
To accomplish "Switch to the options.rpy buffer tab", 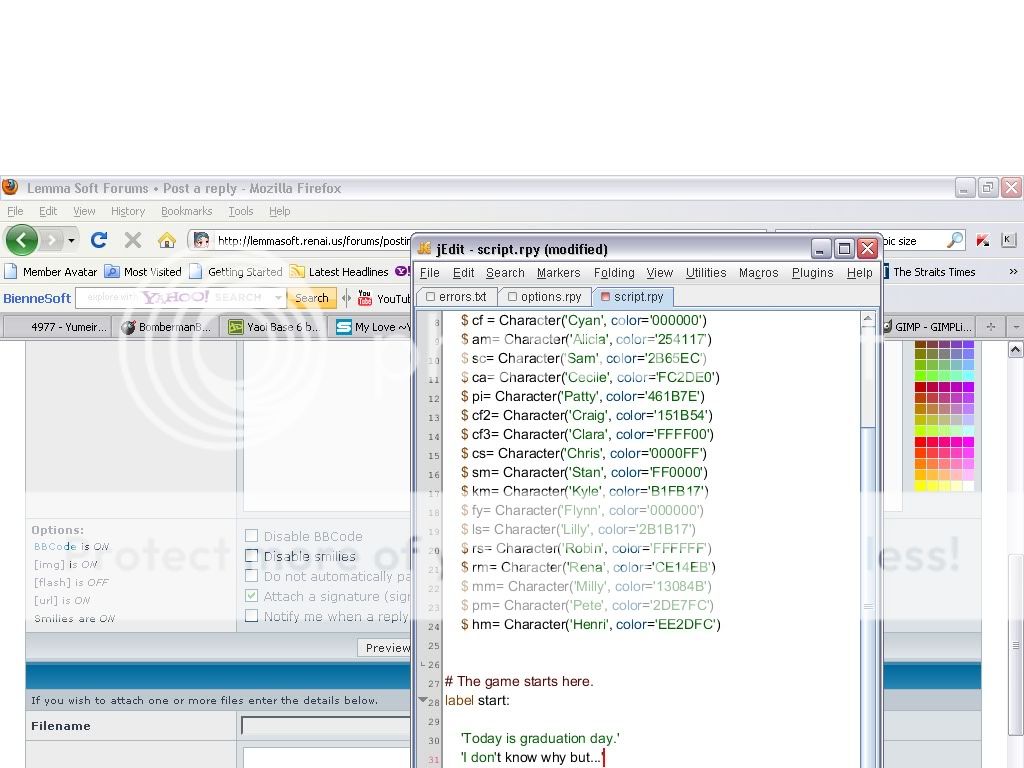I will 544,297.
